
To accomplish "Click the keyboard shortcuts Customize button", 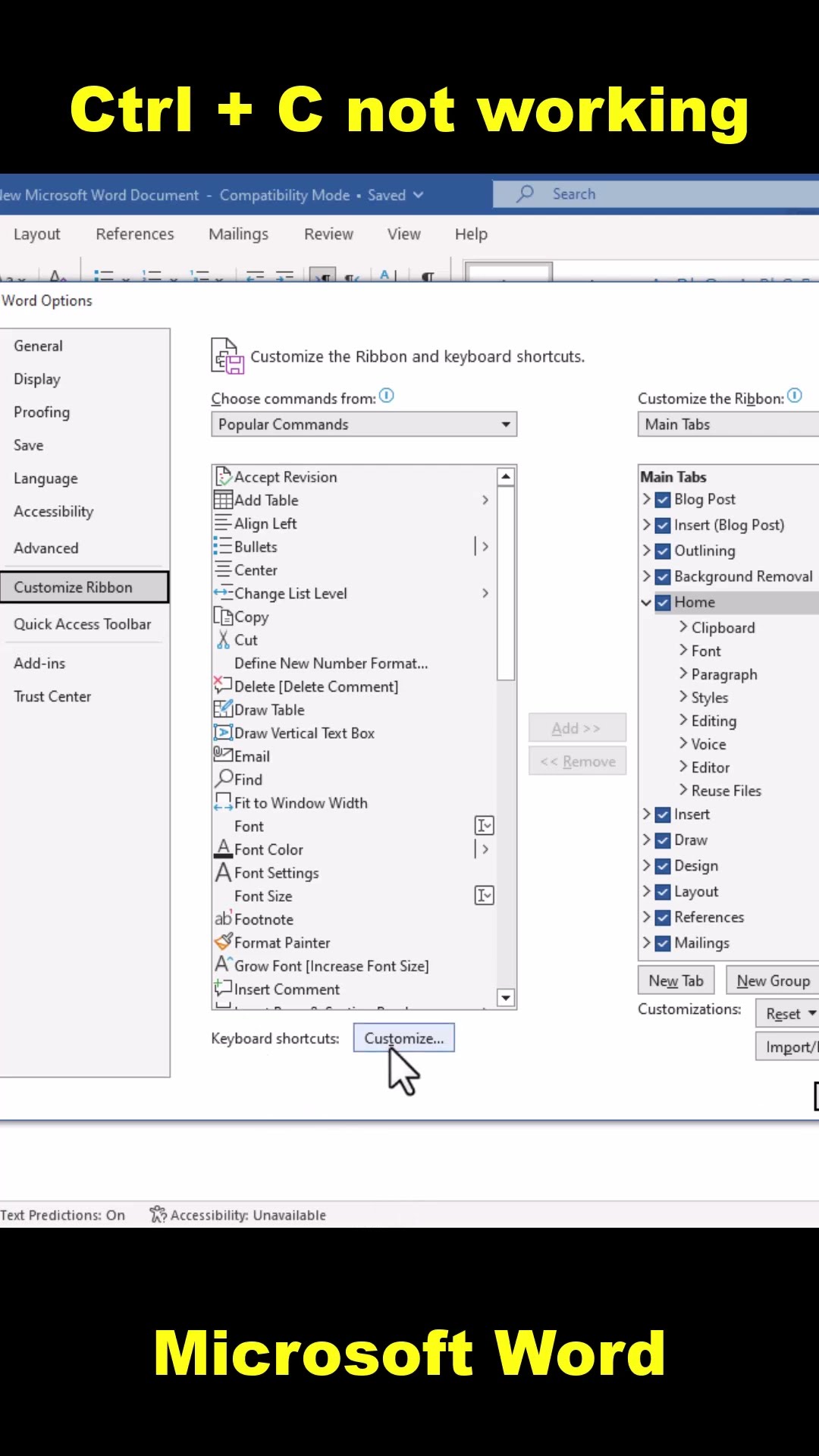I will point(403,1037).
